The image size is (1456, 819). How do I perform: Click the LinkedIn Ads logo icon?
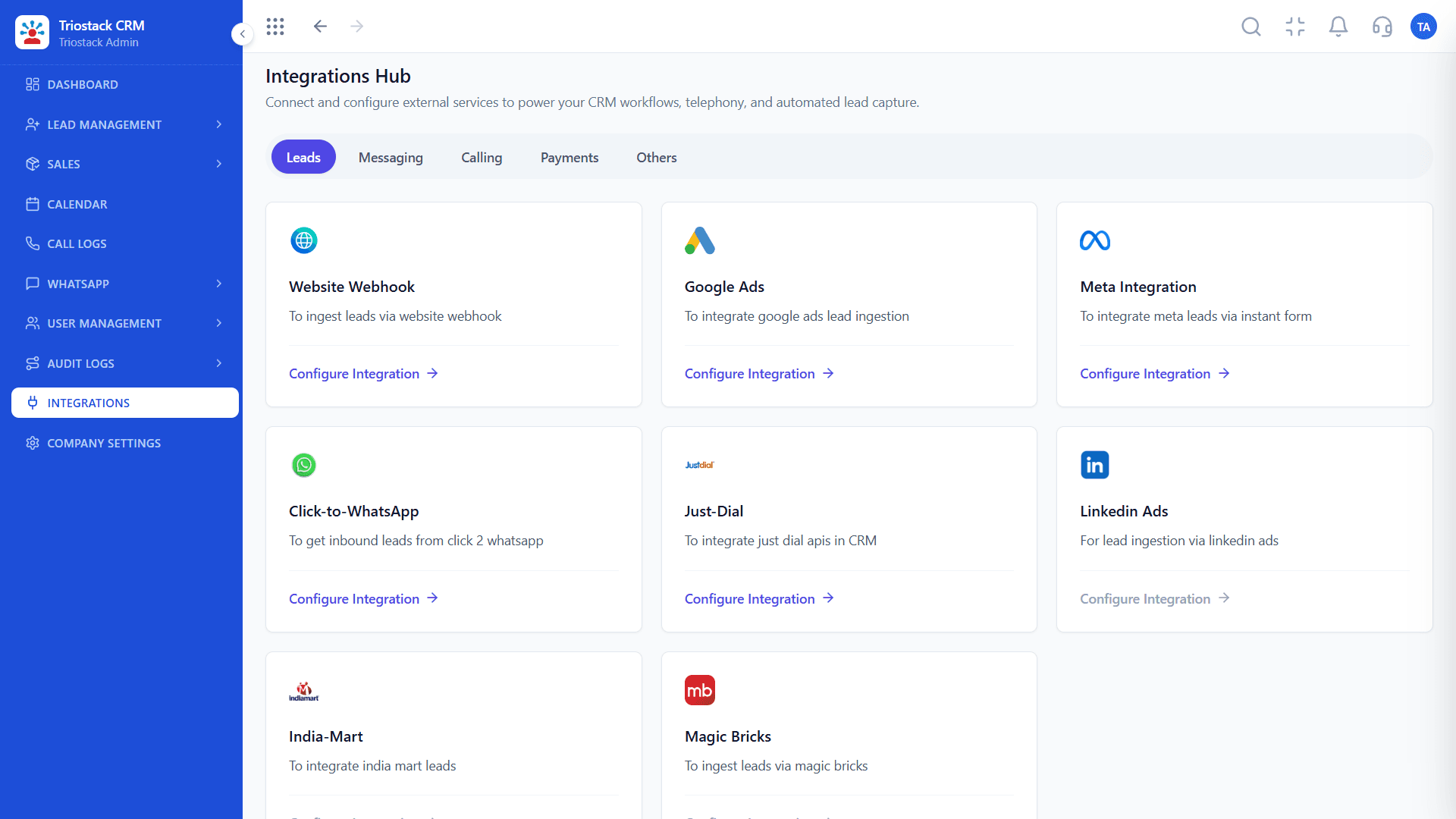pyautogui.click(x=1095, y=465)
